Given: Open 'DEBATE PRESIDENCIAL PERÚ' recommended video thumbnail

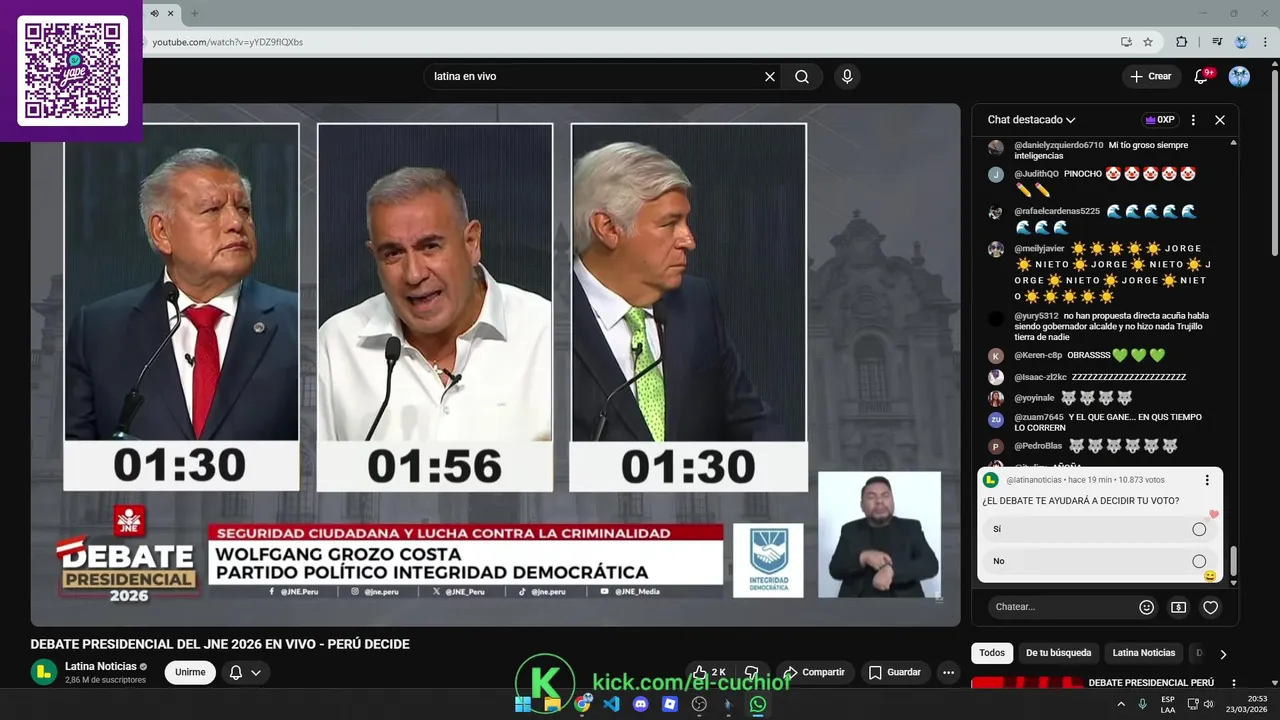Looking at the screenshot, I should [1027, 683].
